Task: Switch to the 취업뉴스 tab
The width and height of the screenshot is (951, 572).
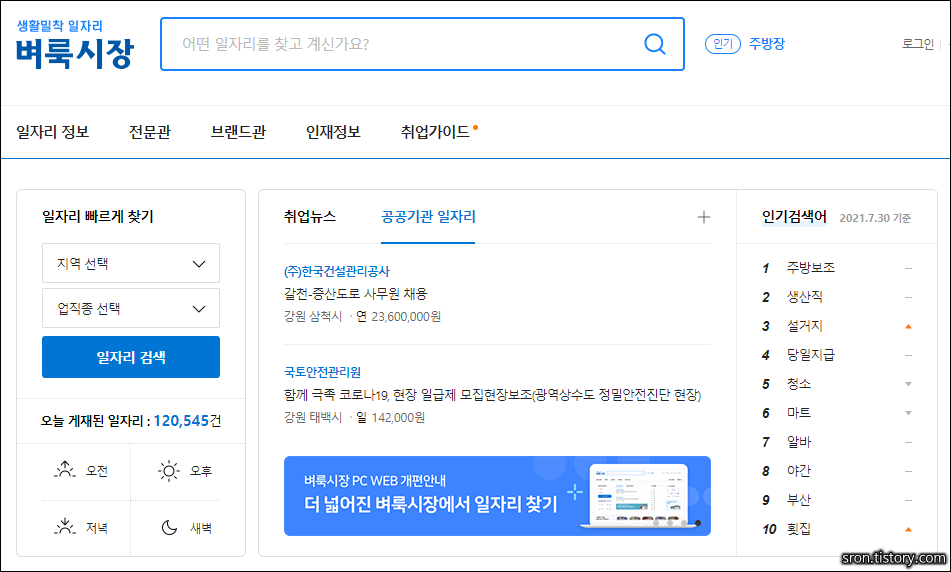Action: point(309,217)
